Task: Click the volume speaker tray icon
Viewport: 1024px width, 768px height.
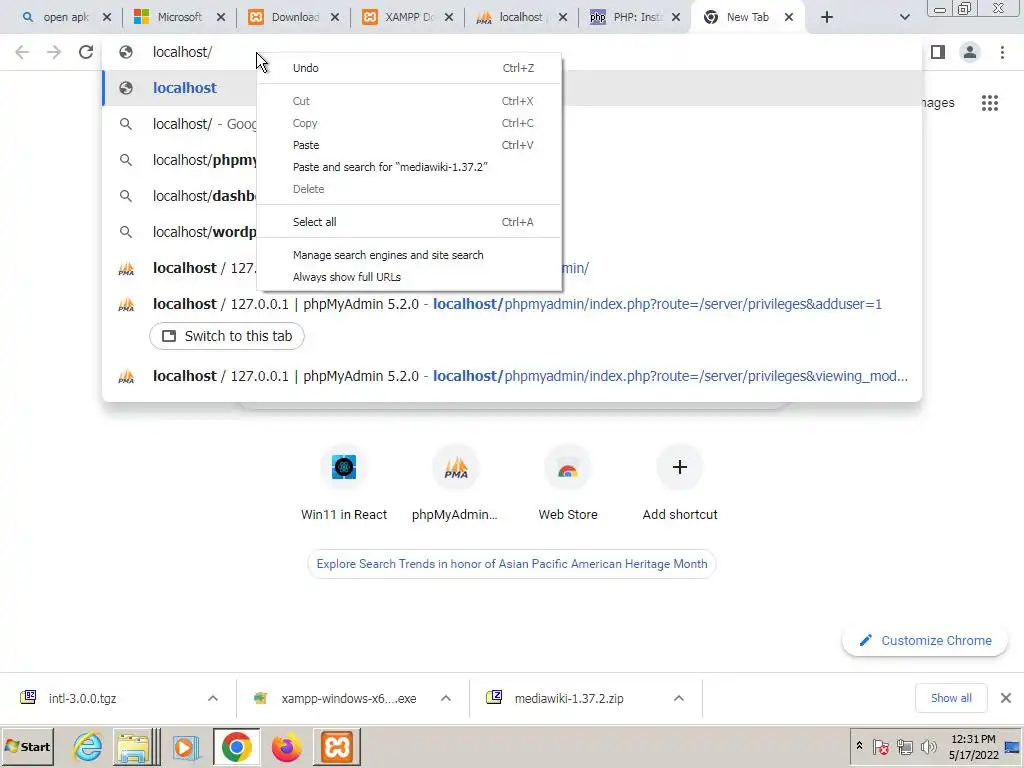Action: point(928,746)
